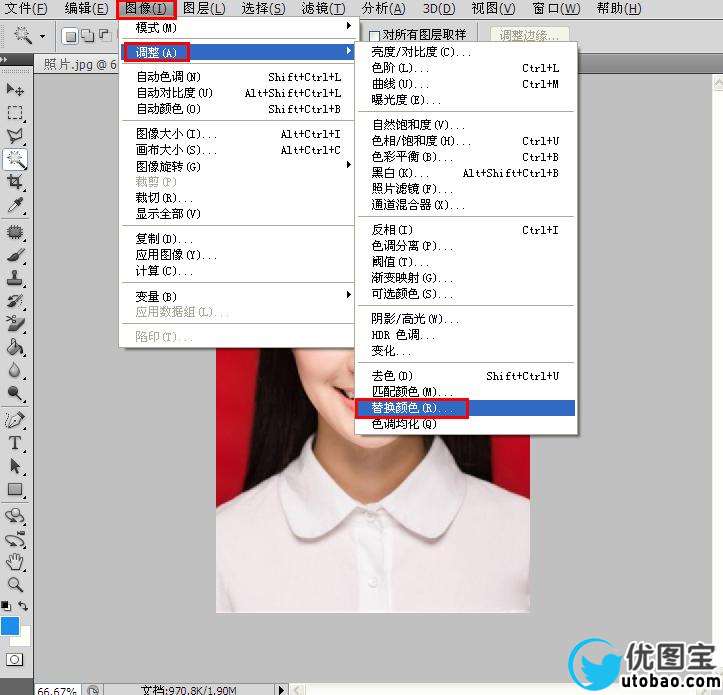The height and width of the screenshot is (695, 723).
Task: Select the Brush tool
Action: [x=15, y=255]
